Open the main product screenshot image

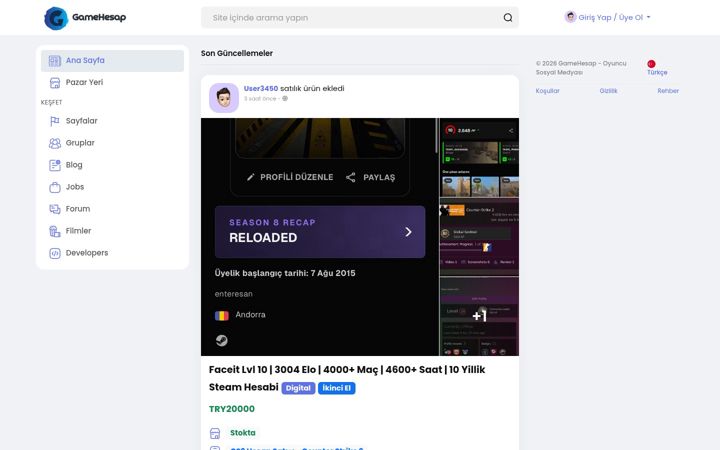(320, 237)
